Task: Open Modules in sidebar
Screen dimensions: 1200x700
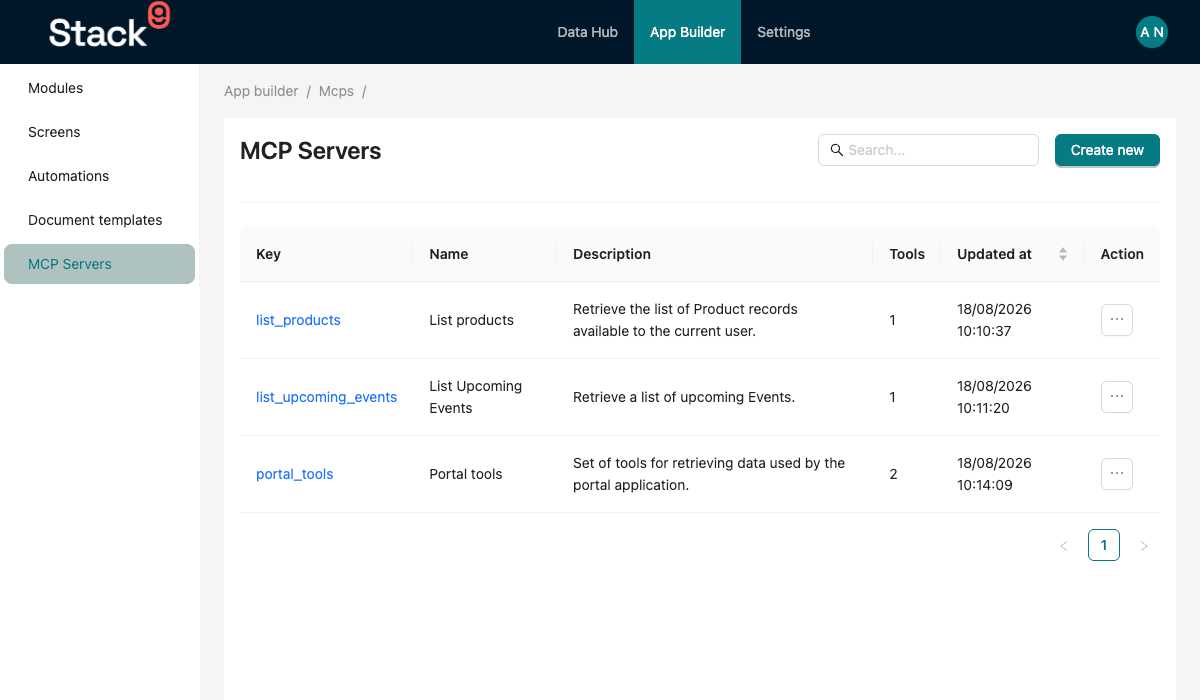Action: [x=99, y=88]
